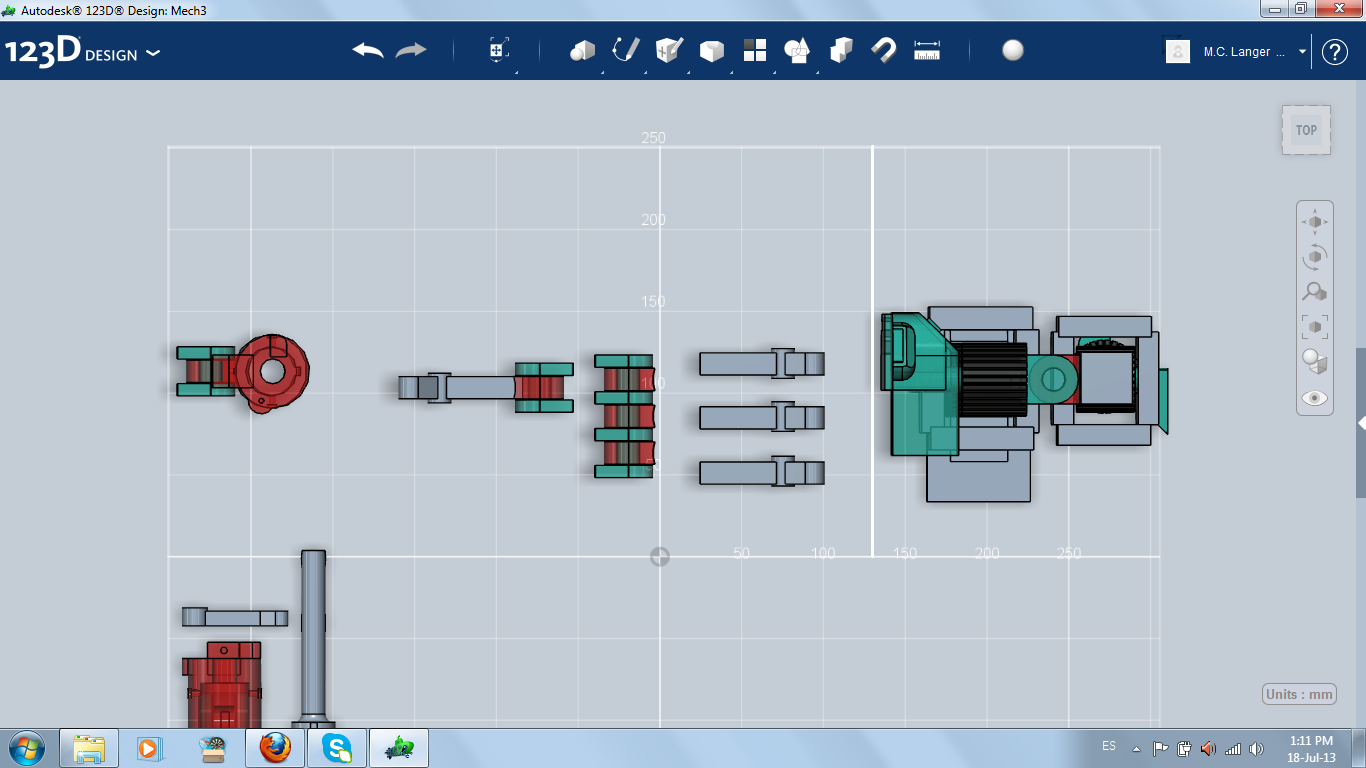Open the Material sphere tool
Viewport: 1366px width, 768px height.
(x=1013, y=51)
